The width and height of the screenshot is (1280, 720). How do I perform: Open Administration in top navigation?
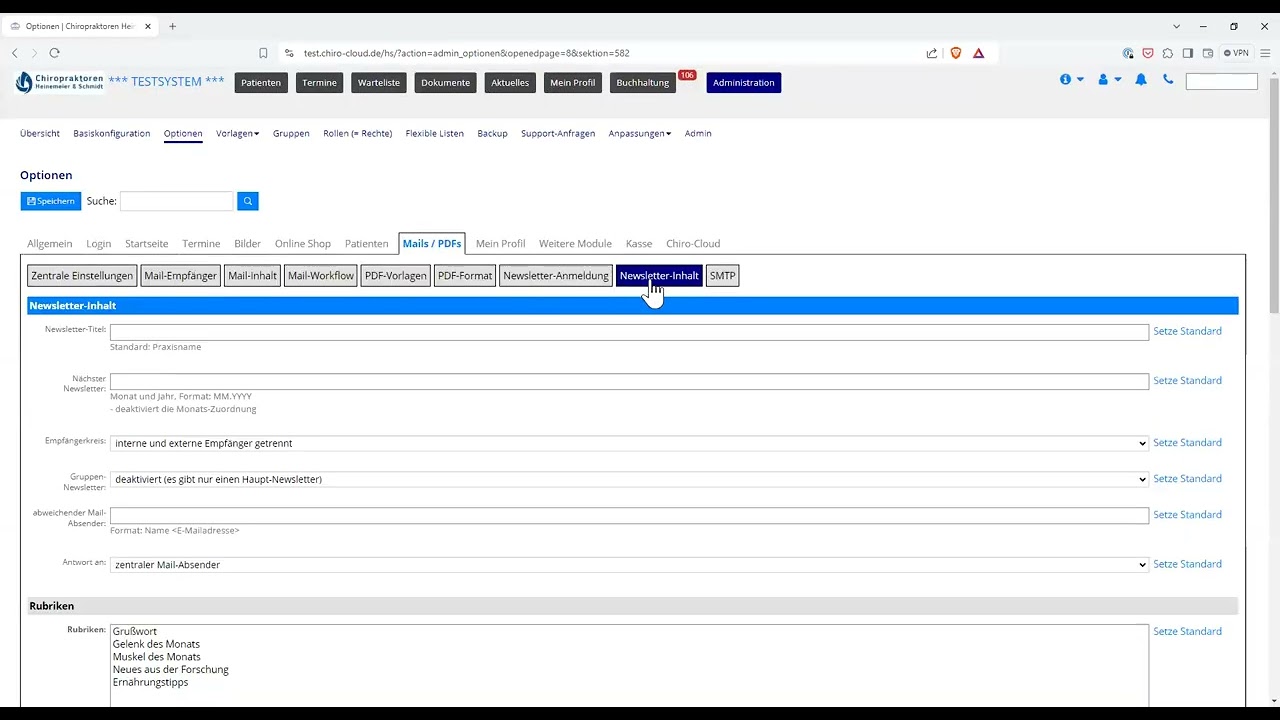[744, 83]
